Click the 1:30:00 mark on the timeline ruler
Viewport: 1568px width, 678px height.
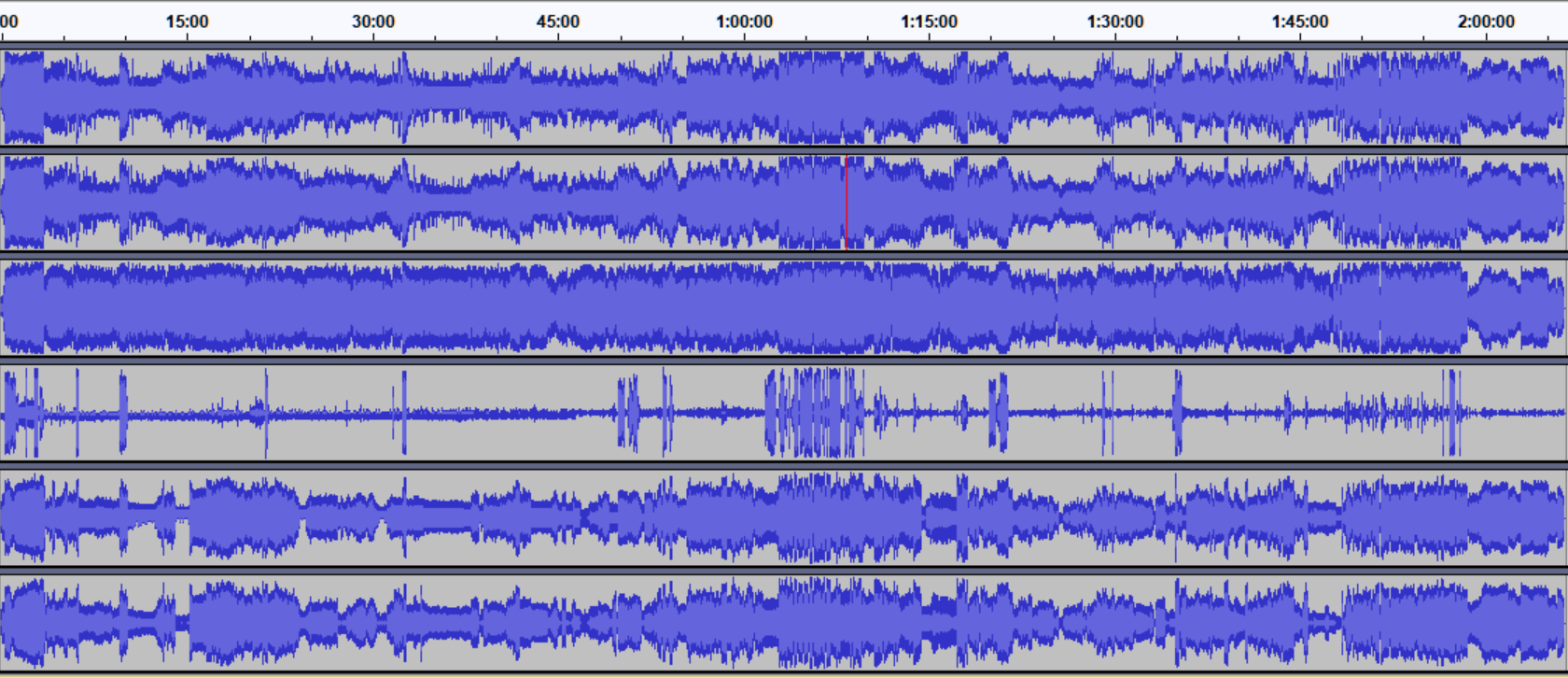pyautogui.click(x=1114, y=21)
